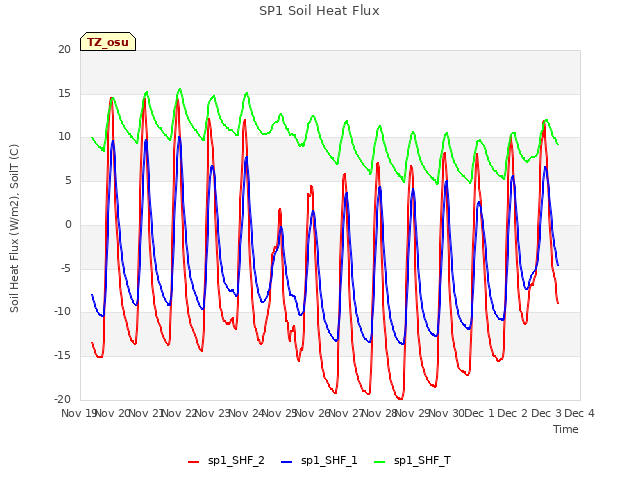Click the blue sp1_SHF_1 legend swatch
This screenshot has width=640, height=480.
[287, 462]
